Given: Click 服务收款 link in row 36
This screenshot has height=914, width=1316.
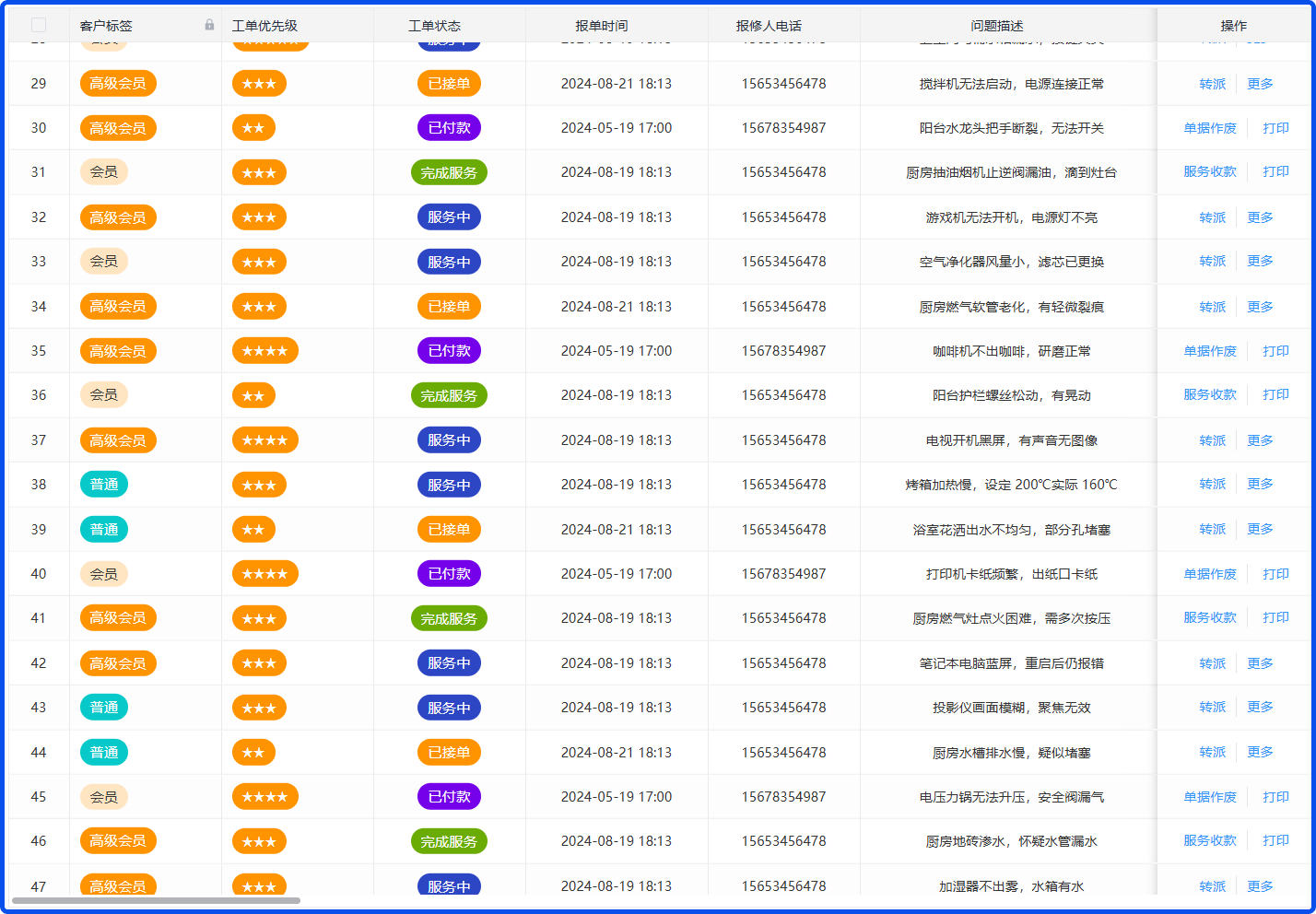Looking at the screenshot, I should coord(1209,395).
